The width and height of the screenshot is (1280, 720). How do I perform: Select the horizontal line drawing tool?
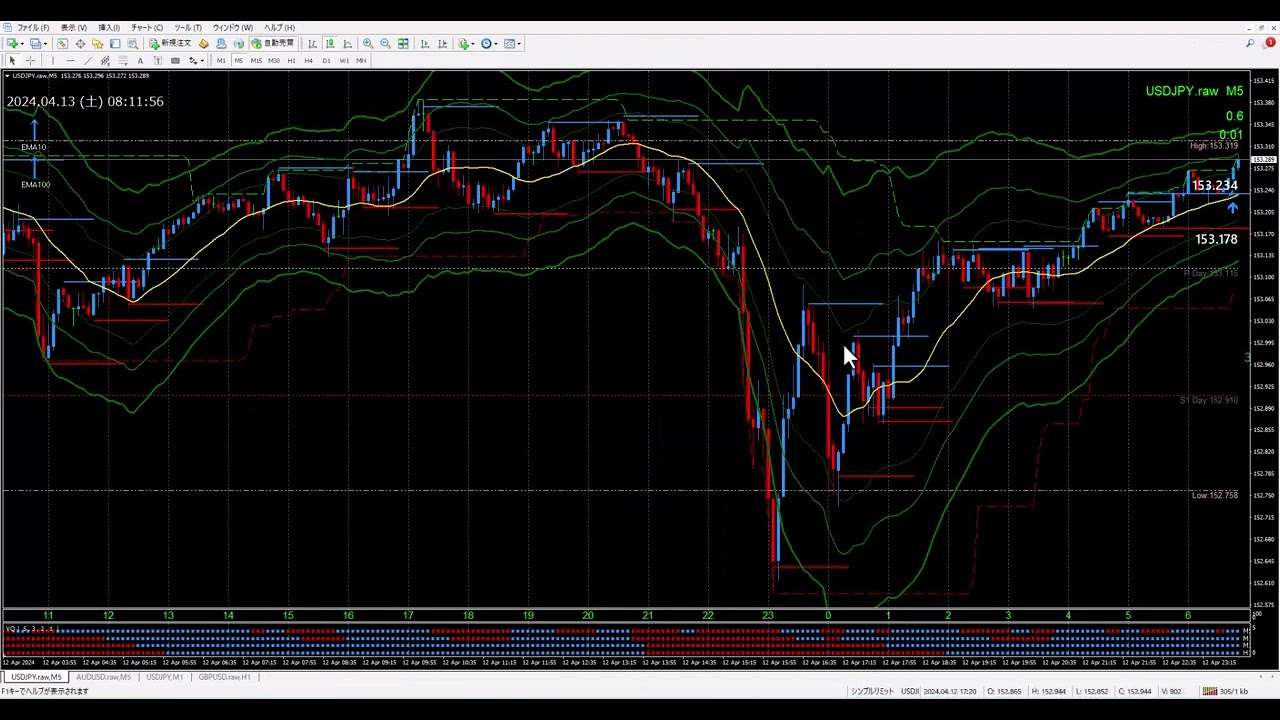coord(70,61)
